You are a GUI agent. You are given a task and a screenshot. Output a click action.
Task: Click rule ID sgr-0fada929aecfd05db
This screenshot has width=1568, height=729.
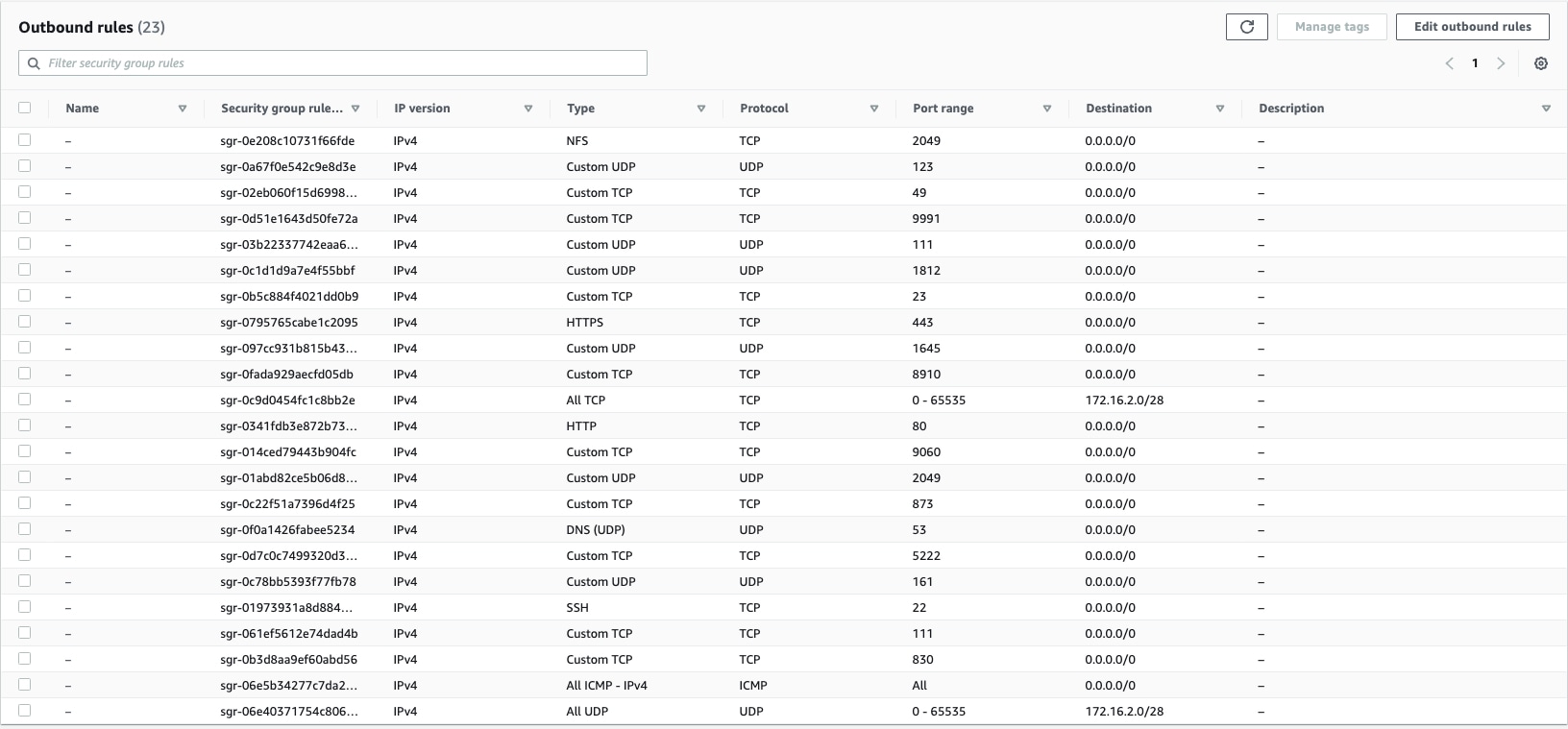coord(286,375)
